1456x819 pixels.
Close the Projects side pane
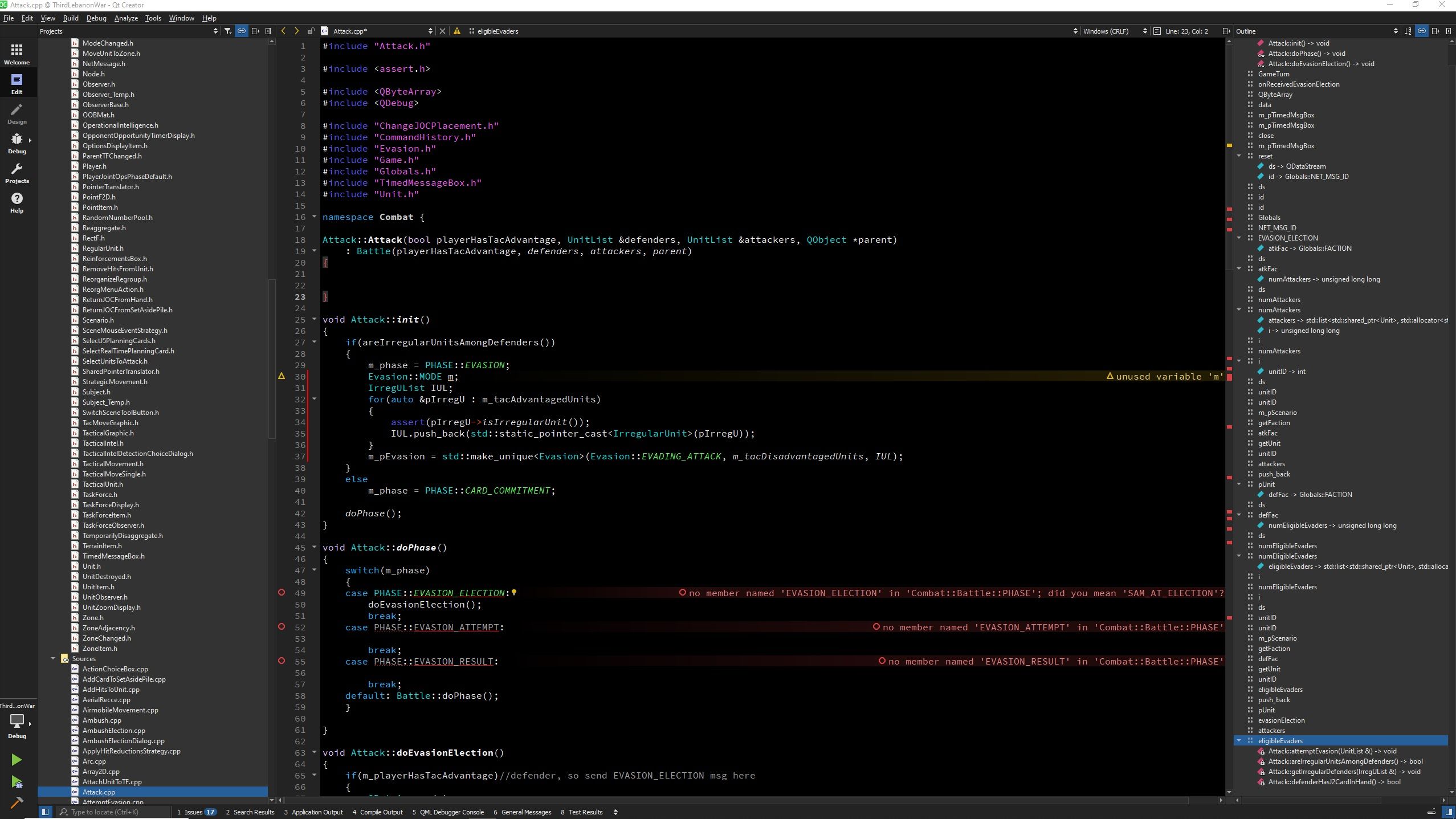[x=269, y=31]
